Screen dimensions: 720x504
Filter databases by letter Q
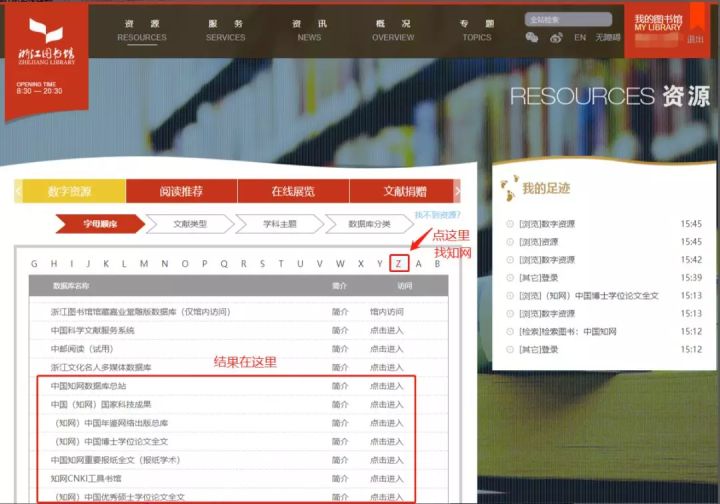224,264
